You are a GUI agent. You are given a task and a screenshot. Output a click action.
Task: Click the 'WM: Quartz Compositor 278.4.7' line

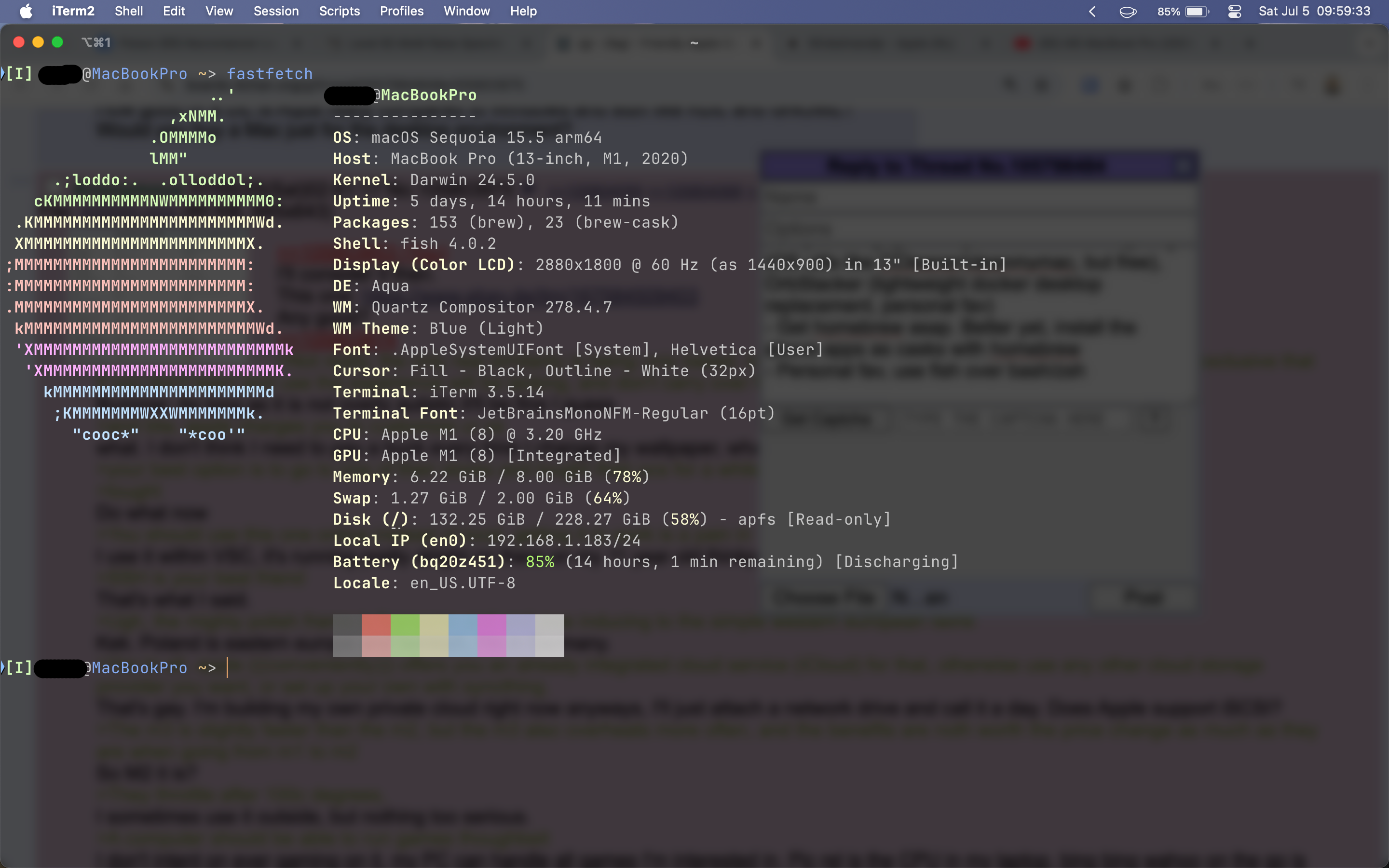(x=472, y=307)
